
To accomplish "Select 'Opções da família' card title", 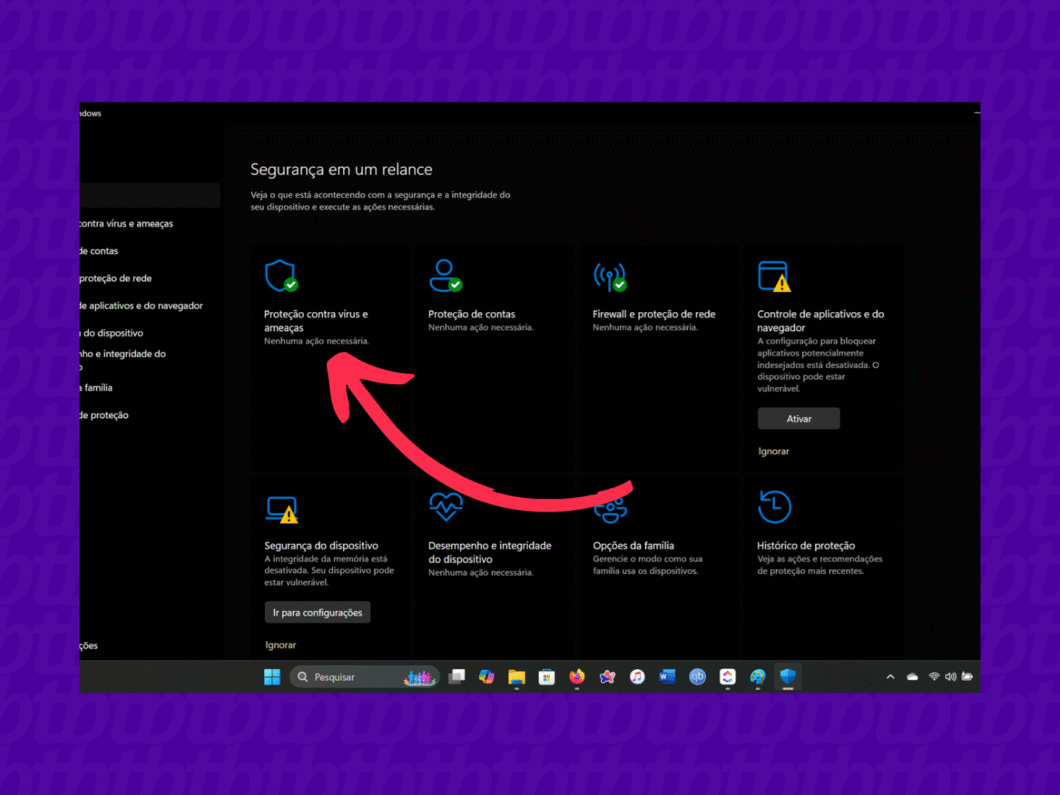I will click(x=633, y=546).
